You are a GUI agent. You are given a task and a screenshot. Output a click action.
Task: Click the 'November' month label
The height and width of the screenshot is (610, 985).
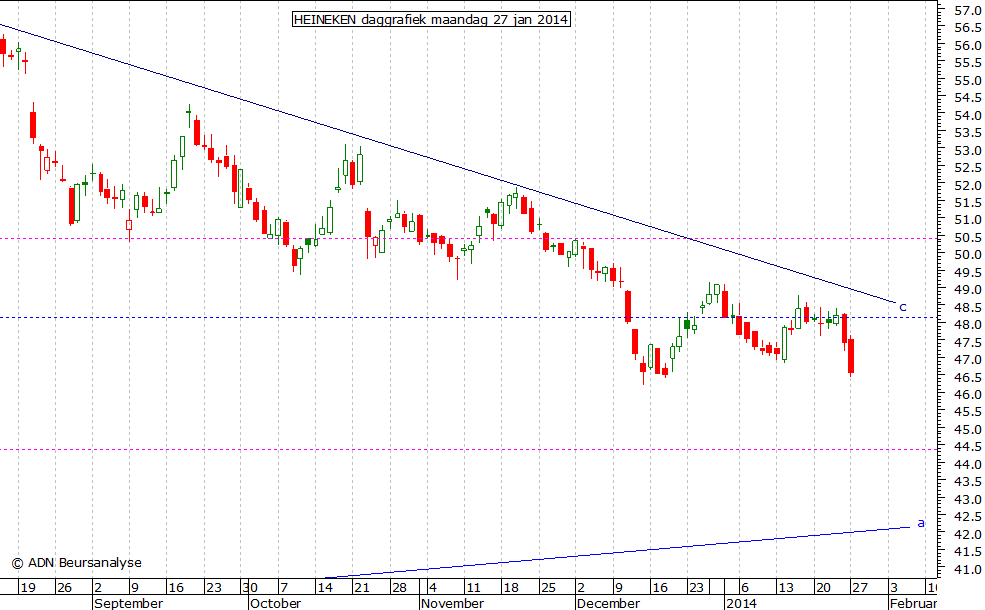(x=452, y=603)
